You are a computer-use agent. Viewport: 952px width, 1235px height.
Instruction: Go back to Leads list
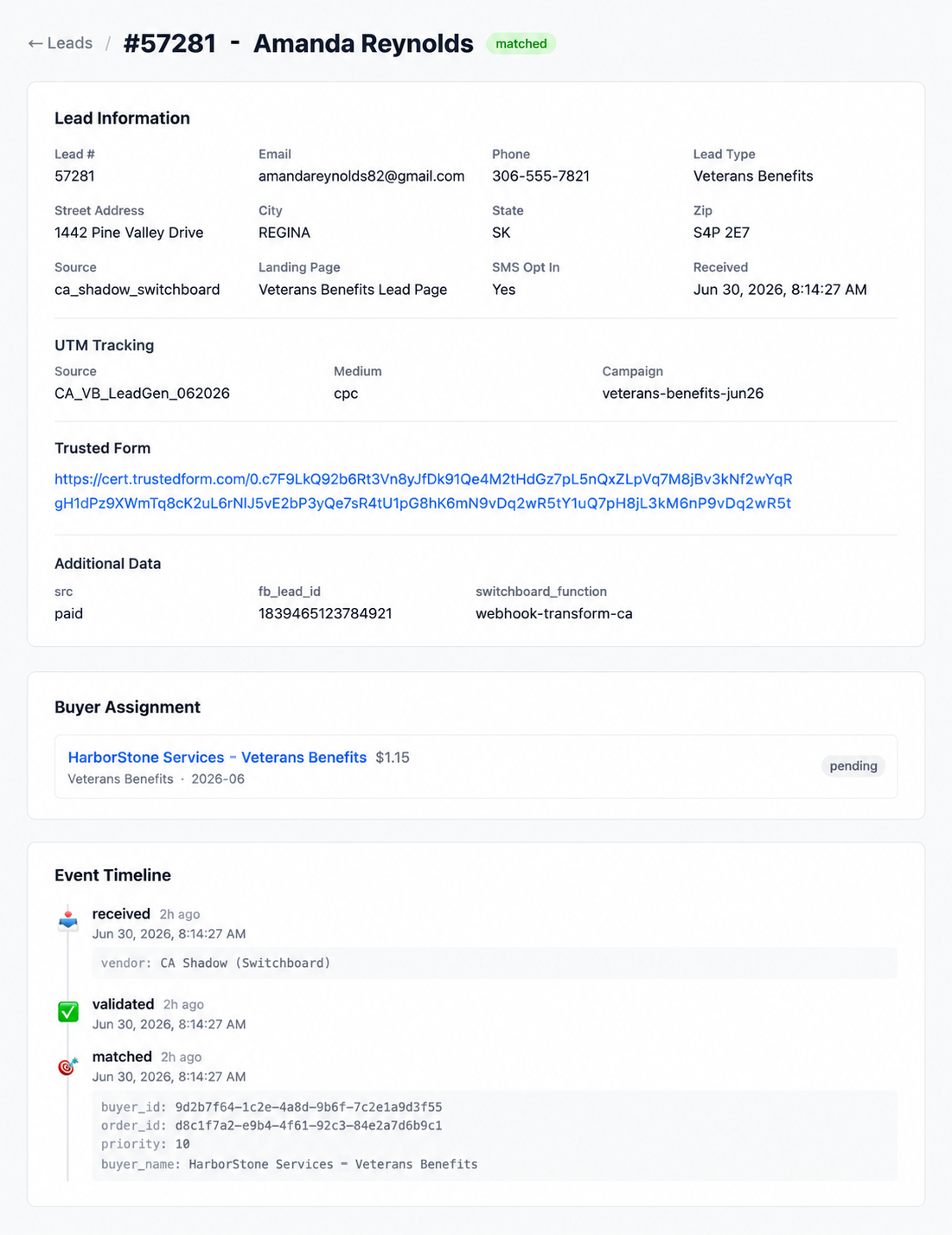pyautogui.click(x=61, y=43)
